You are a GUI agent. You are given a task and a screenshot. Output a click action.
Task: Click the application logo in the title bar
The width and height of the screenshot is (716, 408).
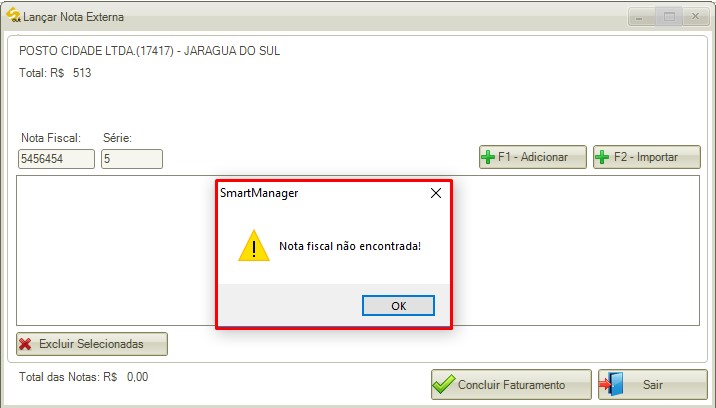(13, 15)
